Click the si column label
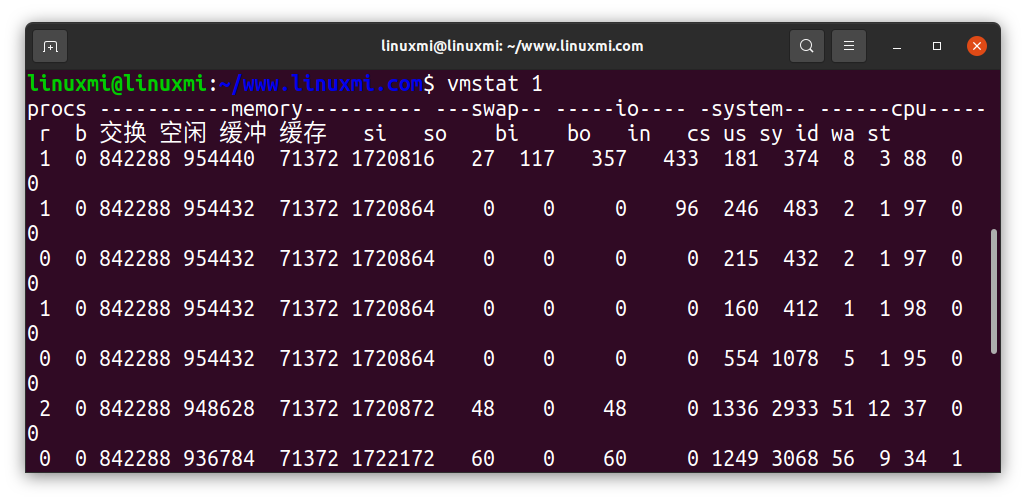The width and height of the screenshot is (1026, 501). (376, 134)
